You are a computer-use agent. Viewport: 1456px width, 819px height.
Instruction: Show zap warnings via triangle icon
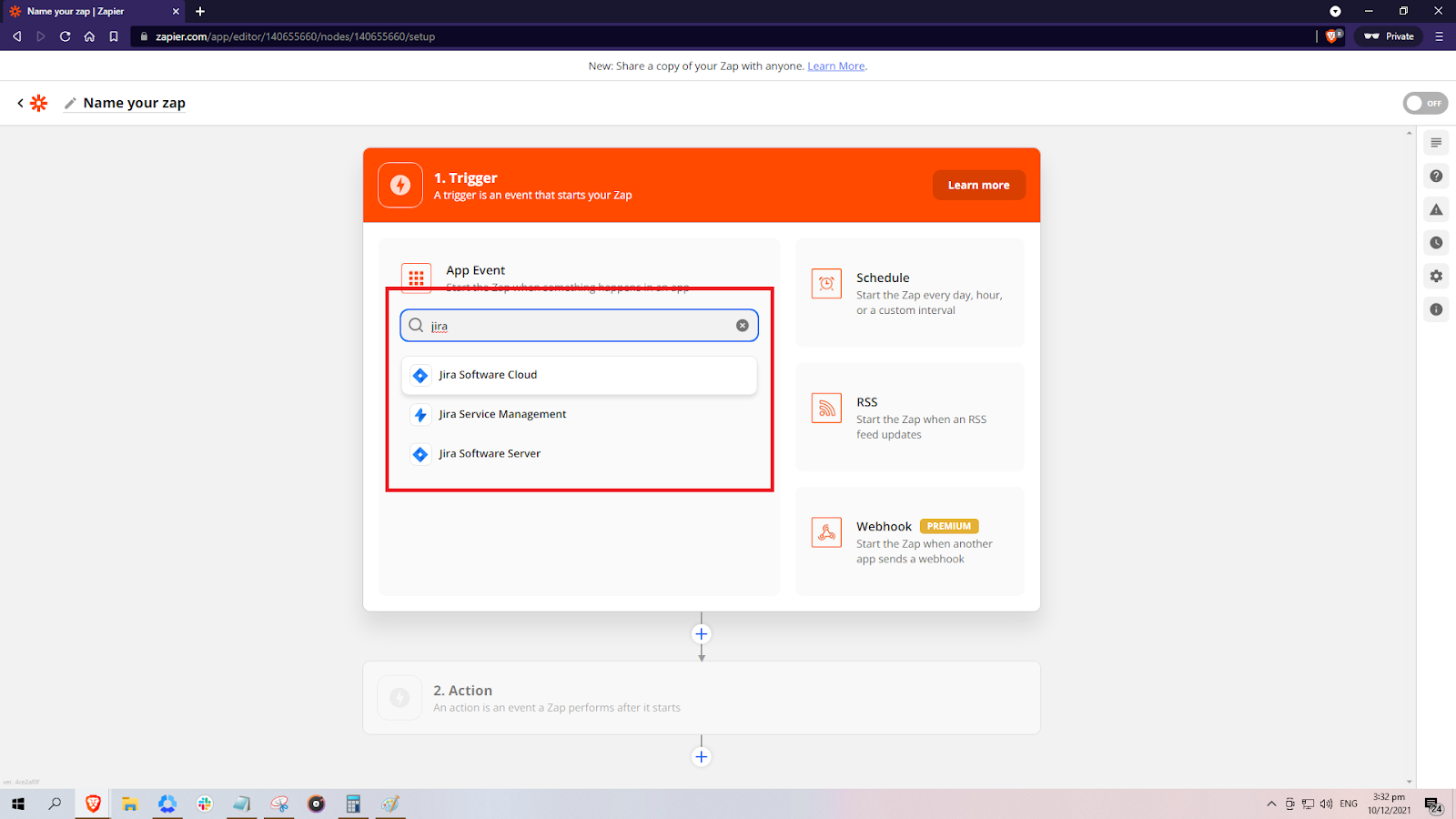click(1436, 209)
